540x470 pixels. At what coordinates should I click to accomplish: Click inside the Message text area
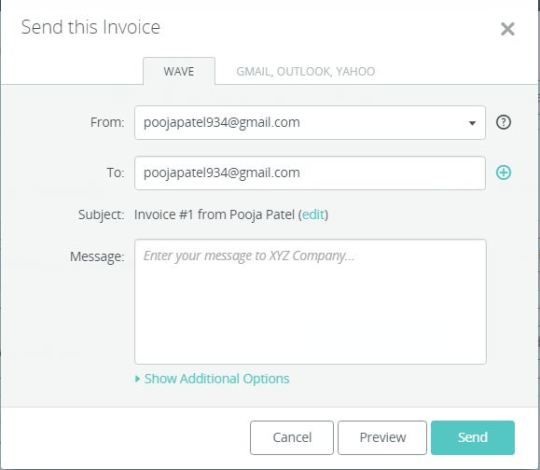pyautogui.click(x=310, y=302)
